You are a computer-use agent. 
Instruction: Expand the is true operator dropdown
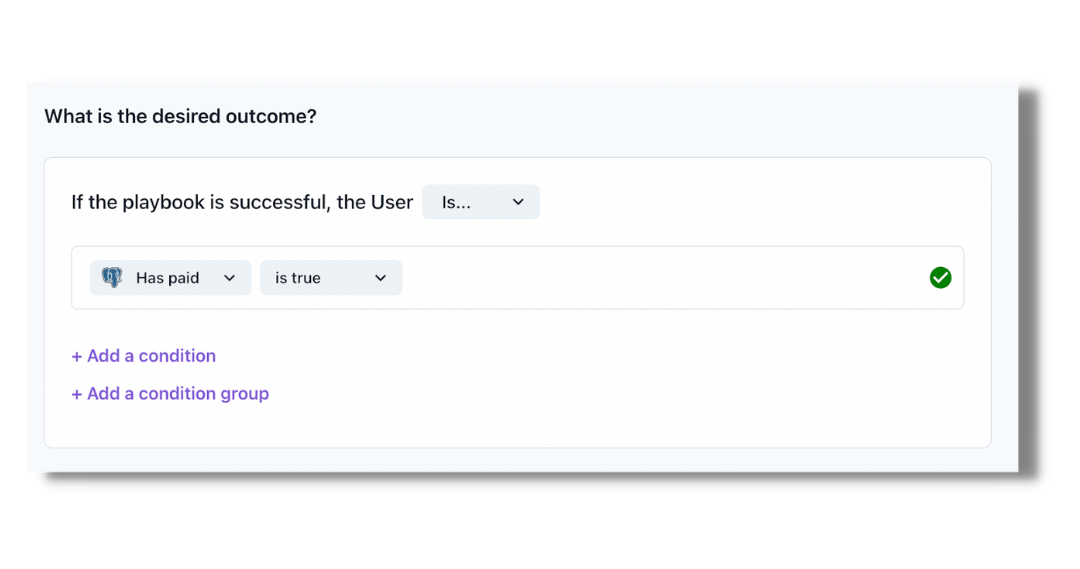click(330, 278)
